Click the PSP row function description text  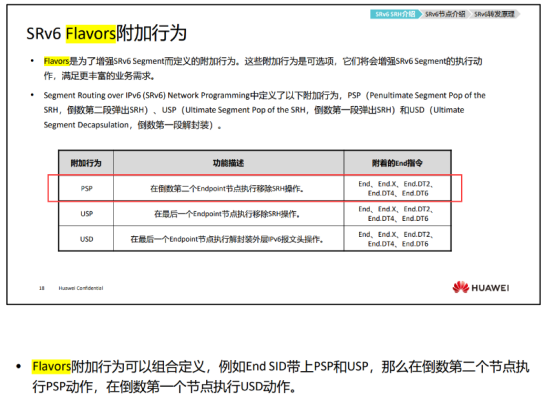point(228,189)
